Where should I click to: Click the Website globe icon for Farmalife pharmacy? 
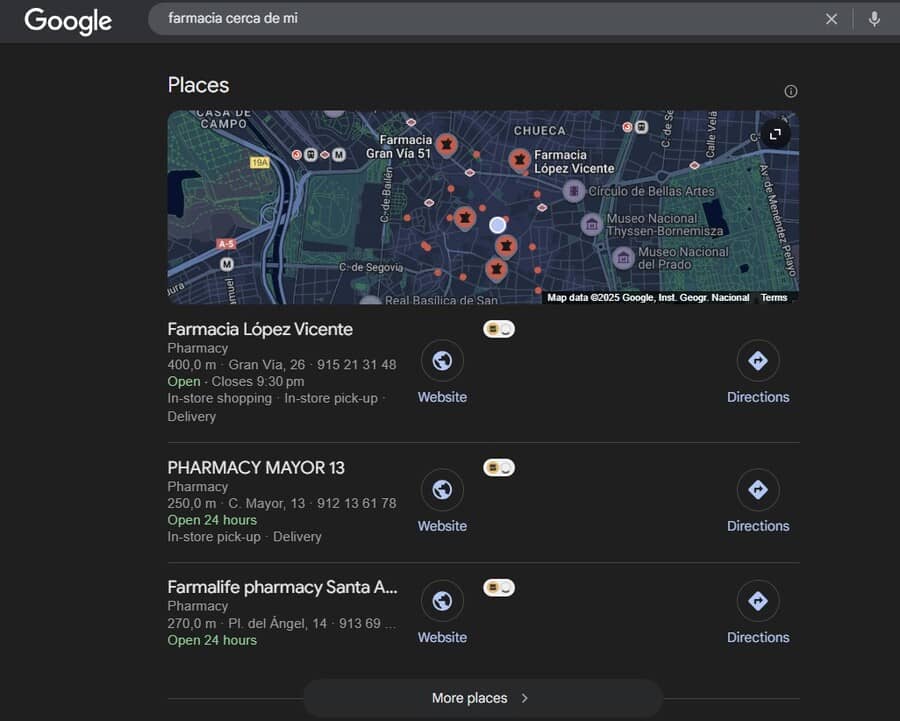(x=442, y=600)
